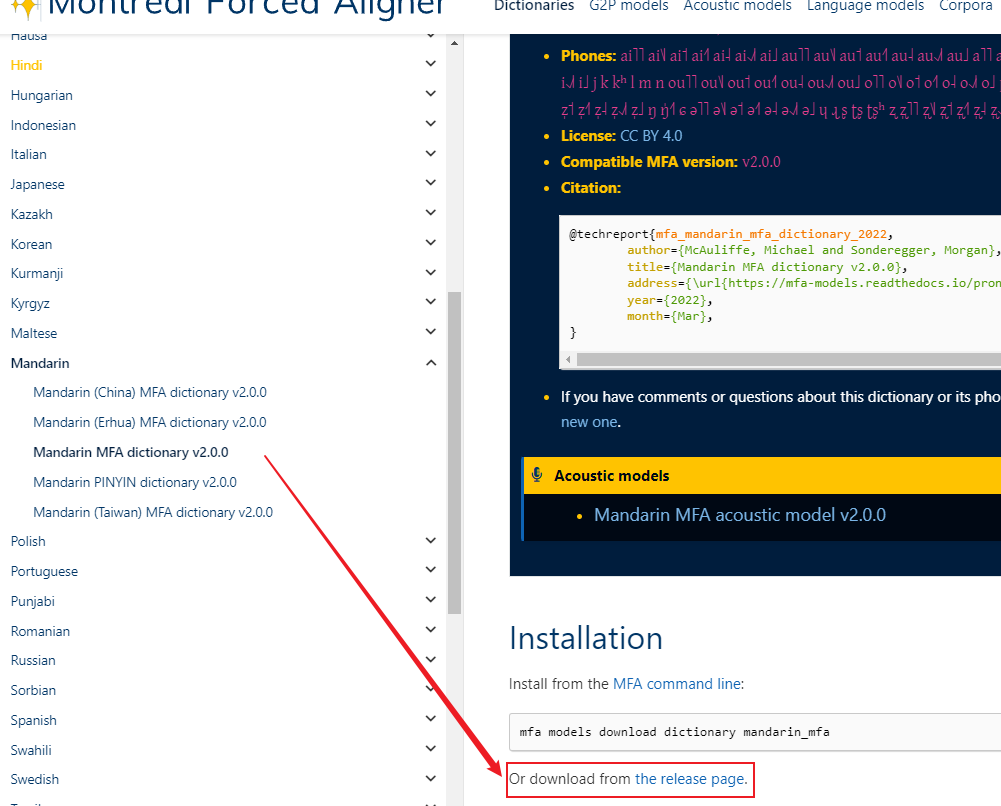Click the 'mfa_mandarin_mfa_dictionary_2022' citation key

771,234
